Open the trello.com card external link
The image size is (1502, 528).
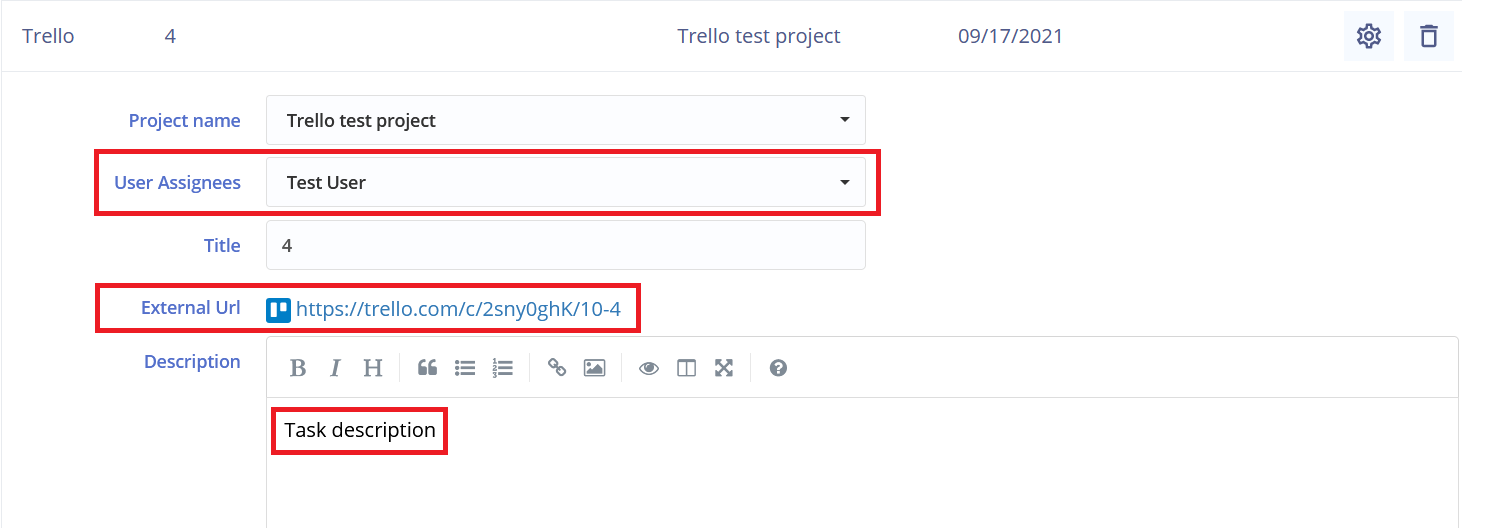[x=458, y=309]
